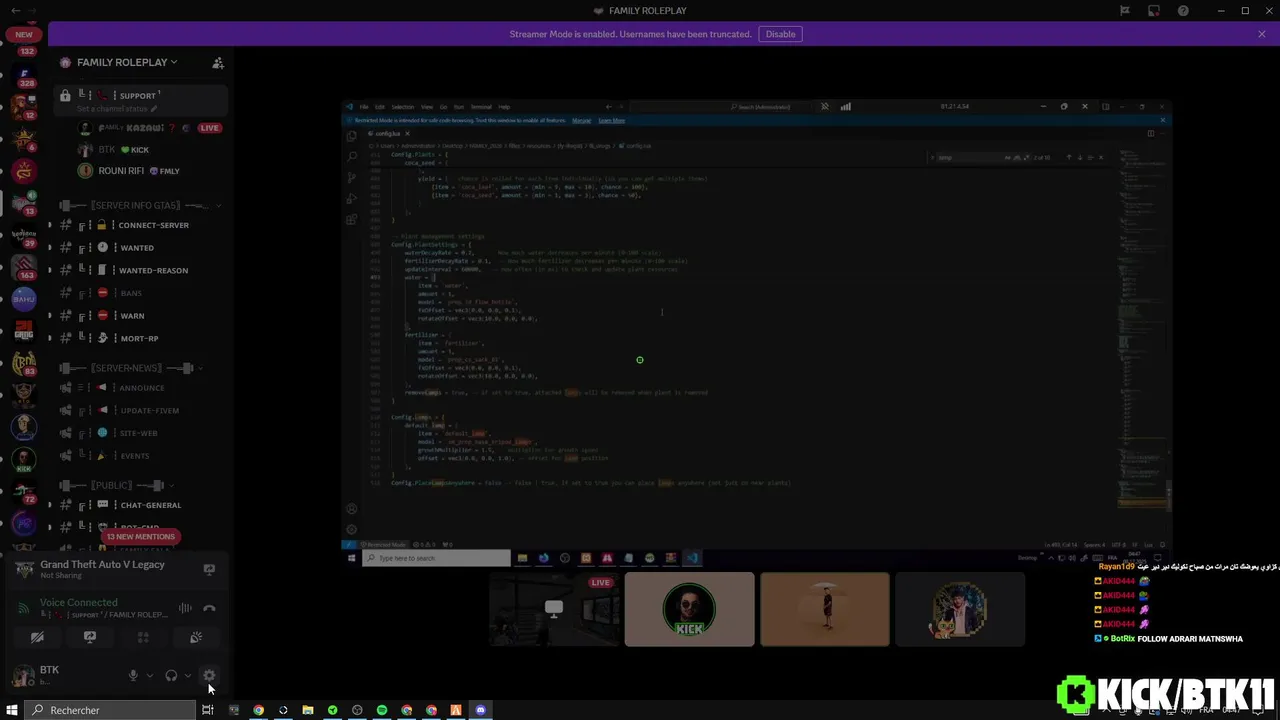Click Voice Connected status text
1280x720 pixels.
[78, 602]
